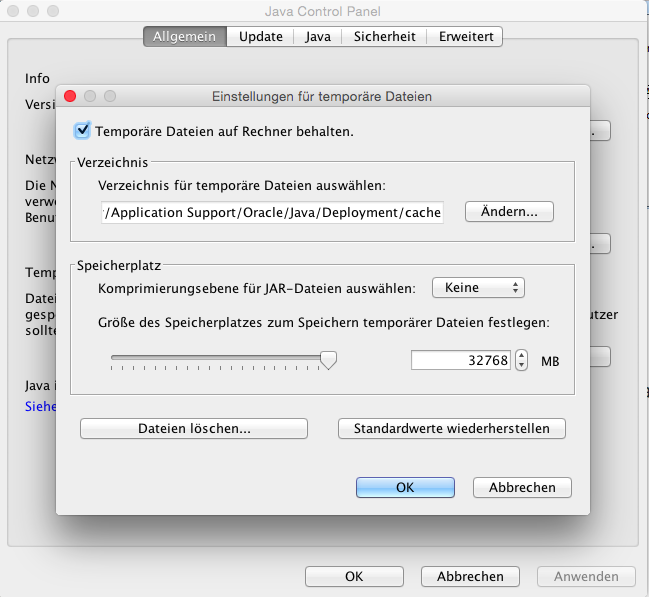Go to the Sicherheit tab
649x597 pixels.
point(385,37)
